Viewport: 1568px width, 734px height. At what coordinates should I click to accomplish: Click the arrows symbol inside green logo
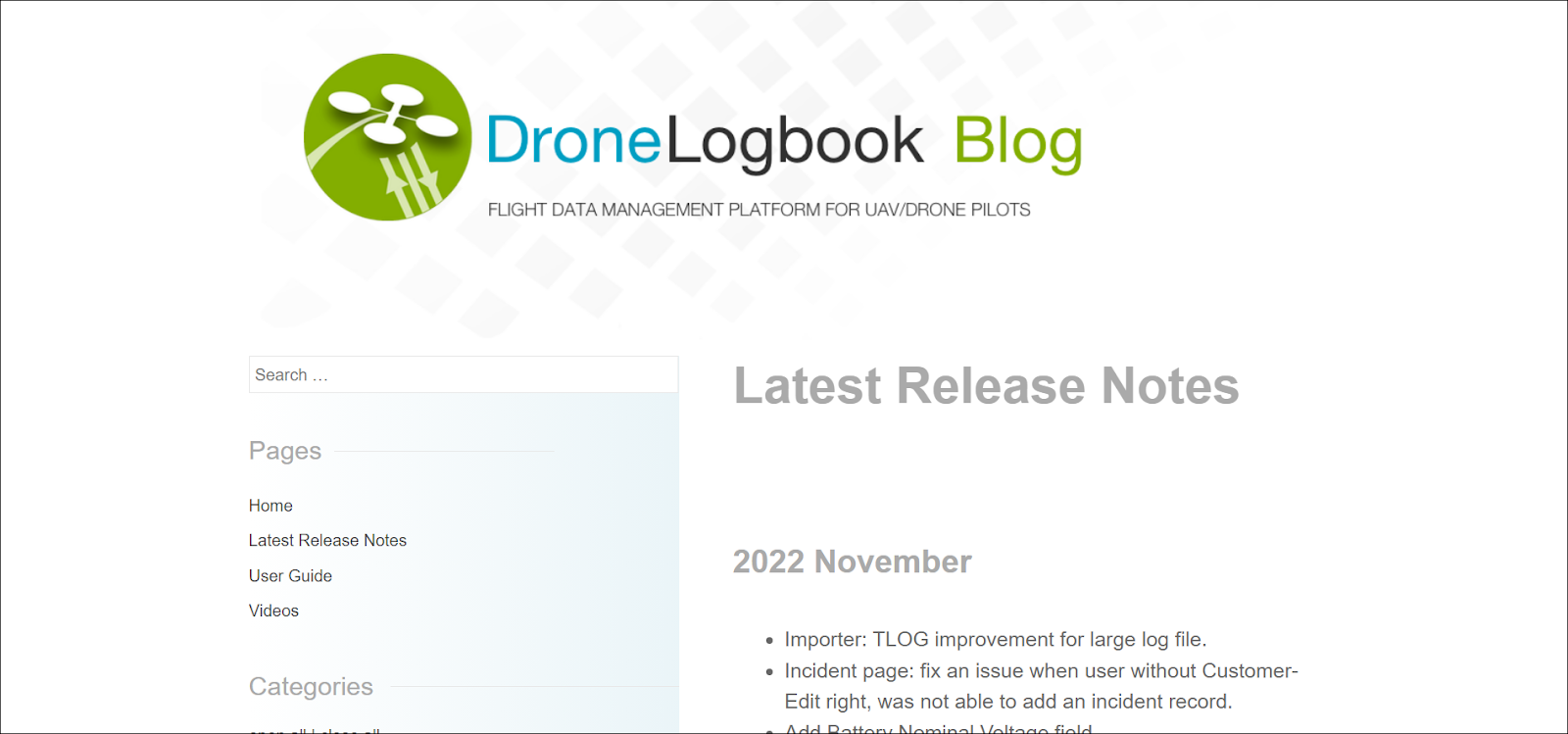point(412,181)
